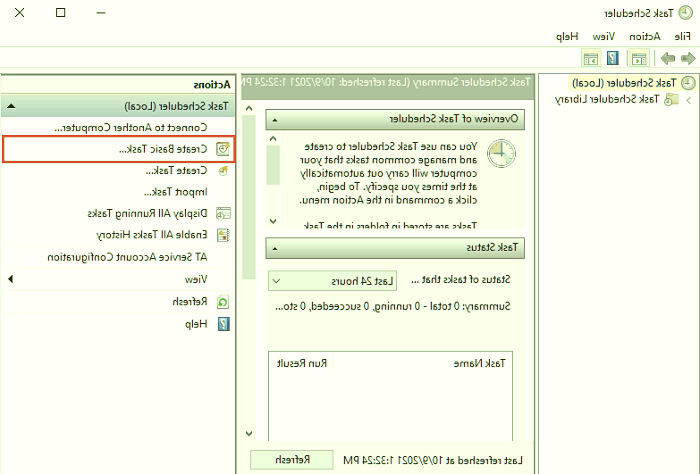
Task: Click the Task Scheduler Summary header text
Action: 386,82
